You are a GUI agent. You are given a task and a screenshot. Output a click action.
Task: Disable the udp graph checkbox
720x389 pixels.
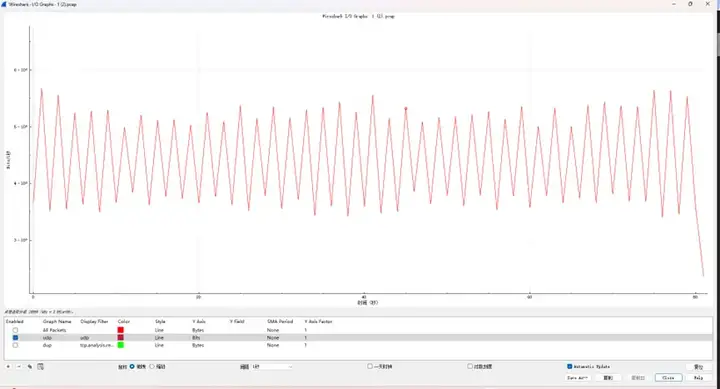coord(15,338)
